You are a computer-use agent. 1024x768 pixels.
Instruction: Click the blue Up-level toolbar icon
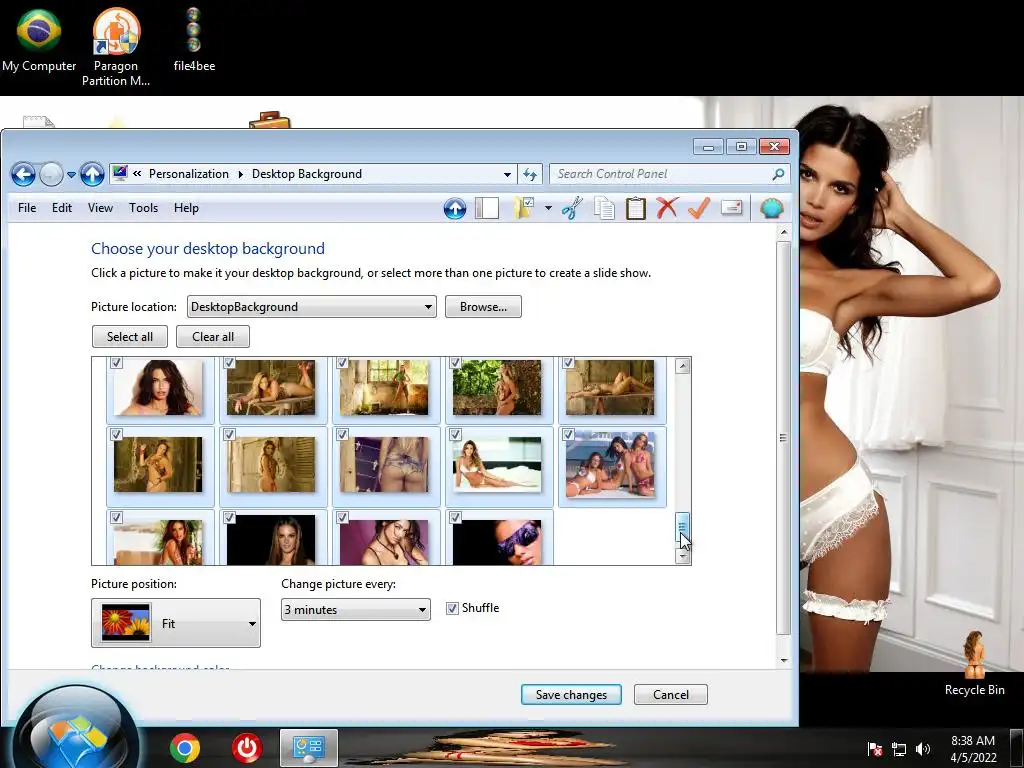point(455,208)
